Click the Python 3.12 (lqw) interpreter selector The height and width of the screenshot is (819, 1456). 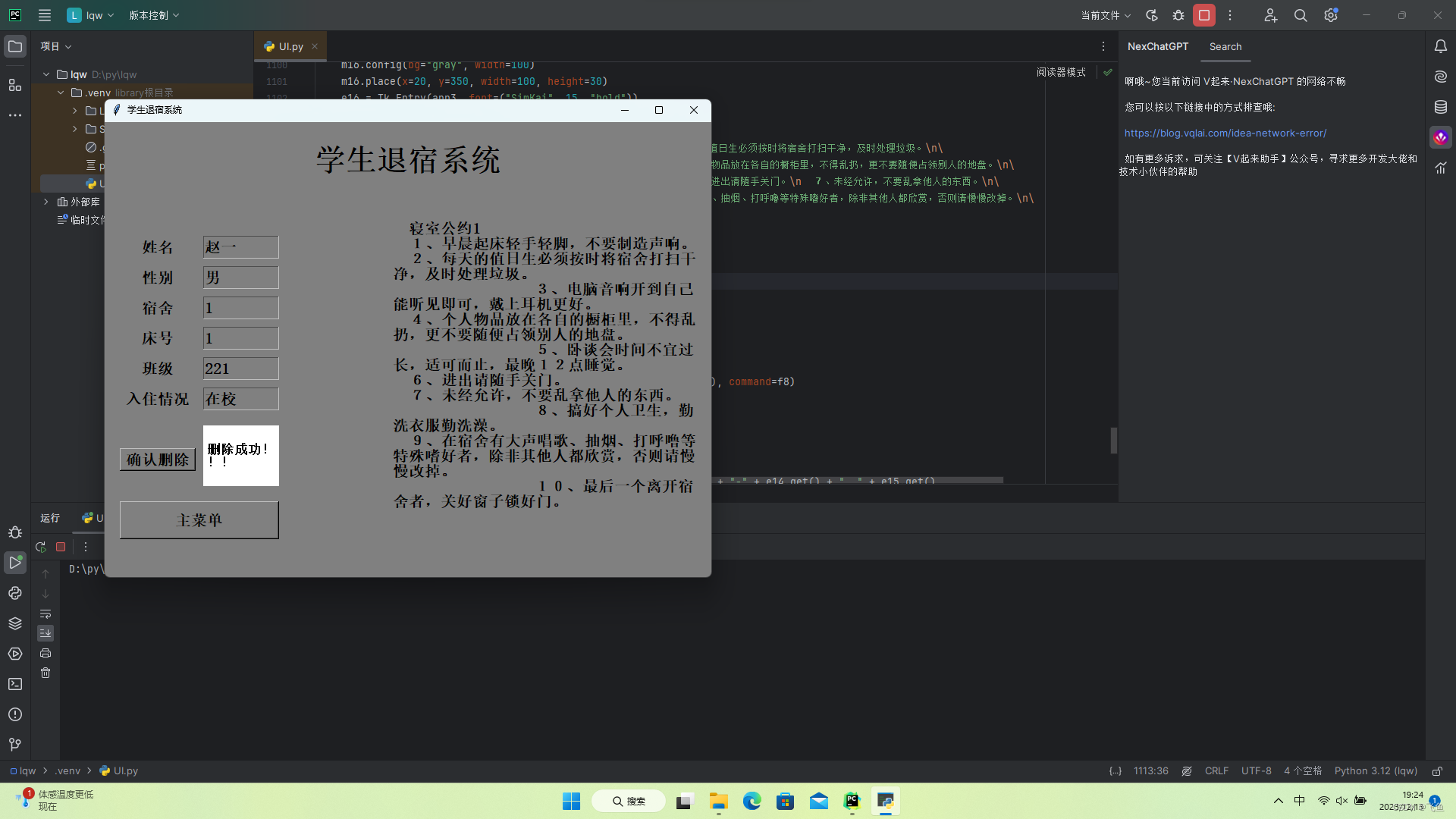(x=1376, y=770)
